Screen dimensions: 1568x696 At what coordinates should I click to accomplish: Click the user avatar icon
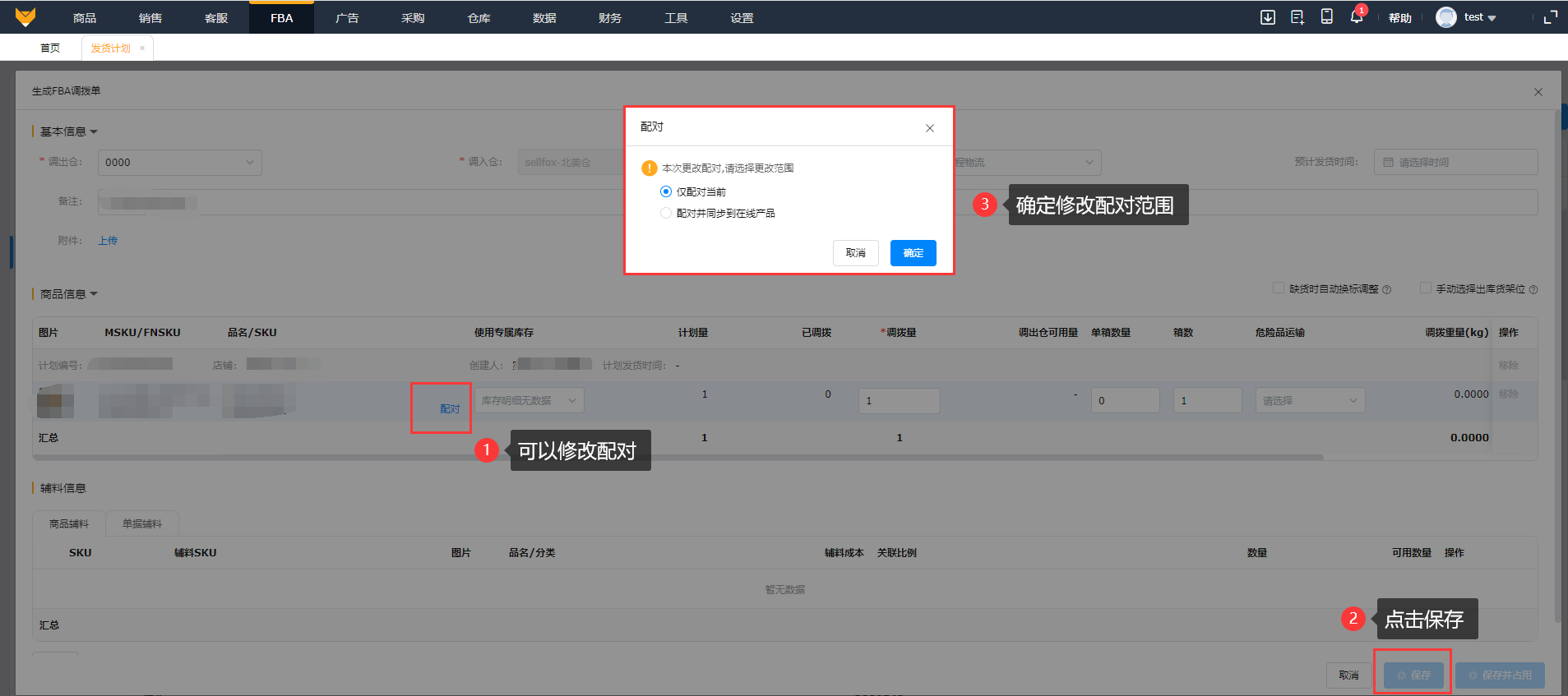pos(1445,17)
